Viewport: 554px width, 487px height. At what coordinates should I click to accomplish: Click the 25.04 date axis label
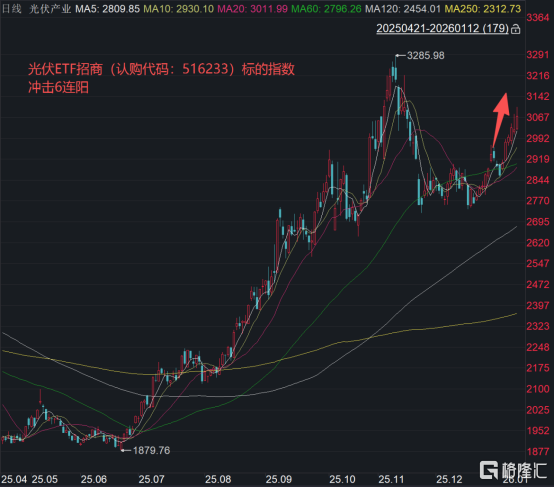[14, 480]
